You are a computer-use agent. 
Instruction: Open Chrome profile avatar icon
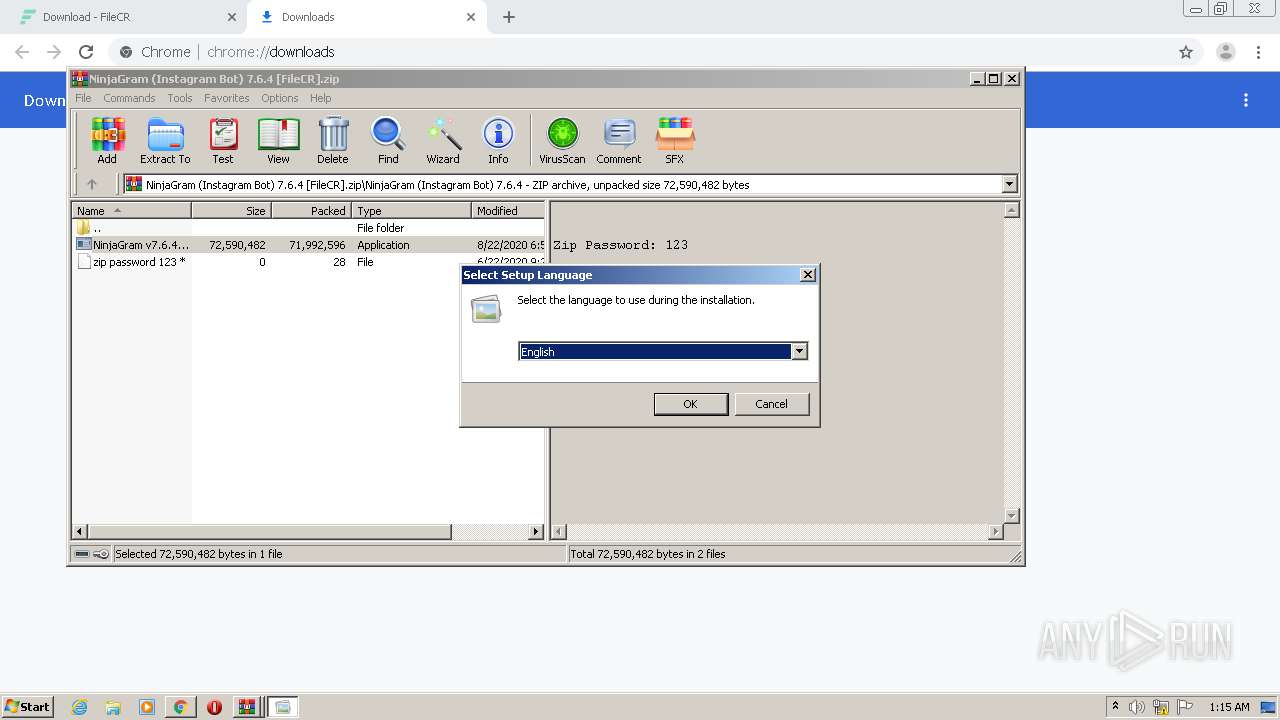click(x=1225, y=52)
